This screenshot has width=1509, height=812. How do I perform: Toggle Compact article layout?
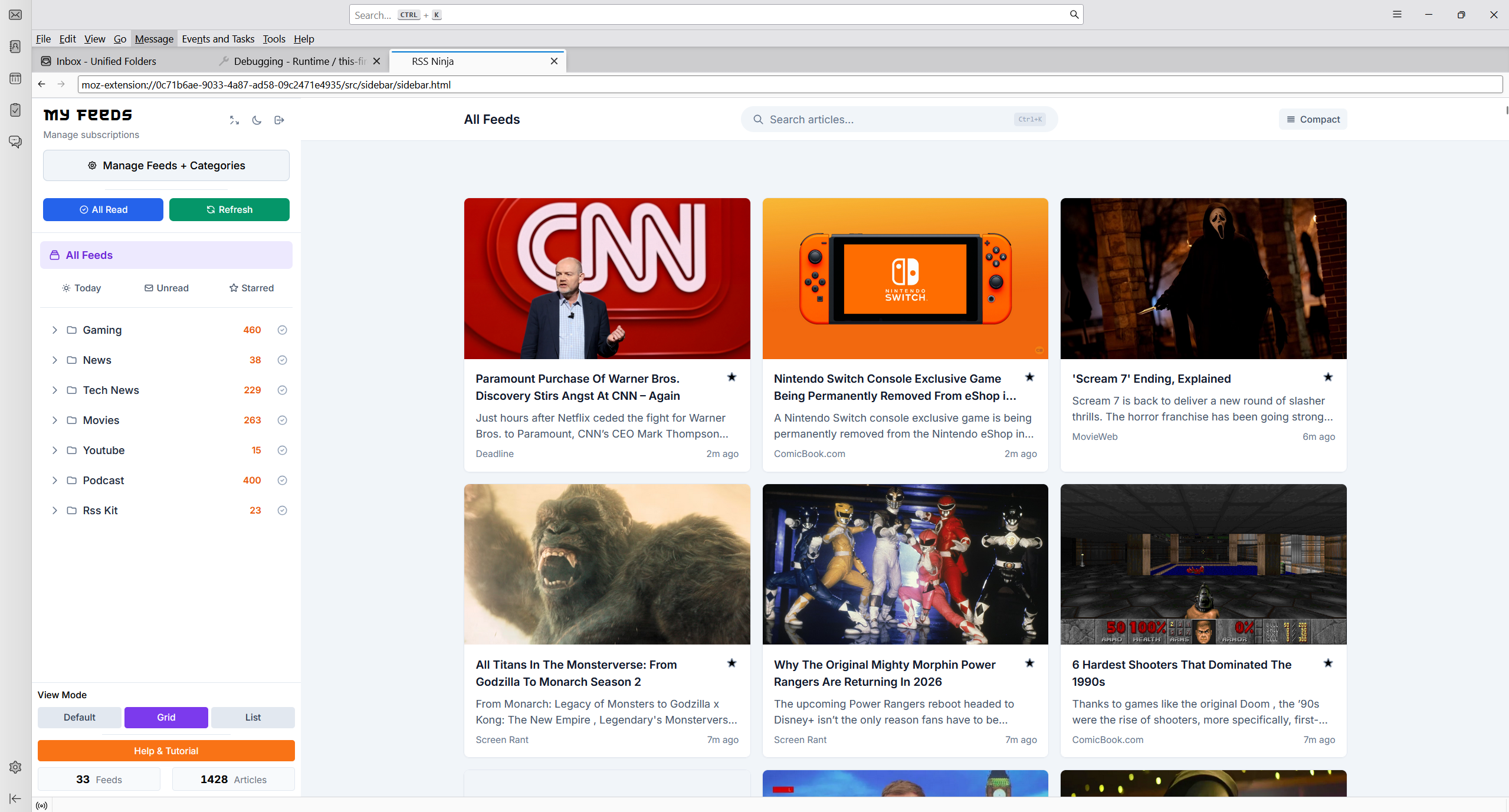click(x=1313, y=120)
